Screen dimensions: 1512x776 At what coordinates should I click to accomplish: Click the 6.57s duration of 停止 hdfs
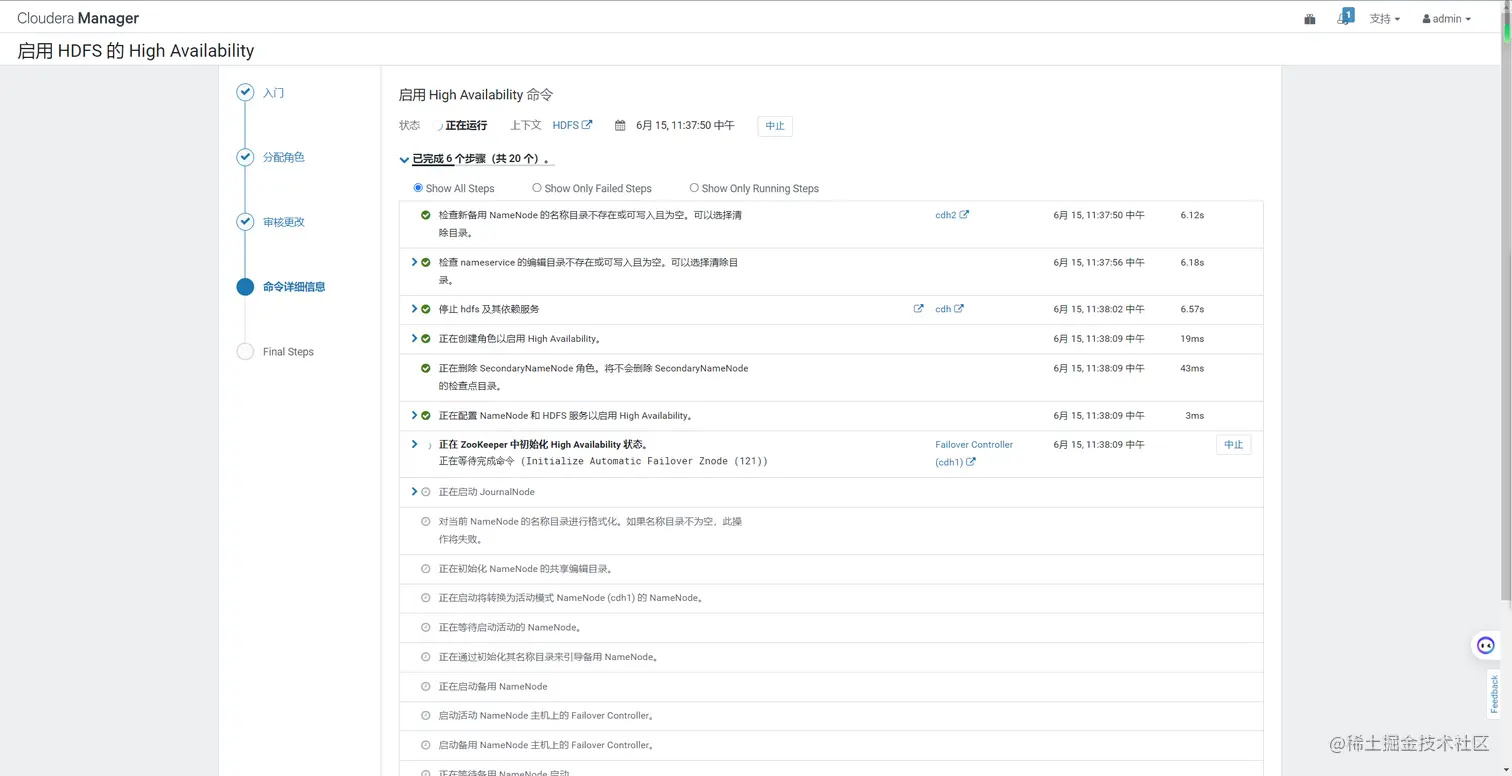point(1192,309)
